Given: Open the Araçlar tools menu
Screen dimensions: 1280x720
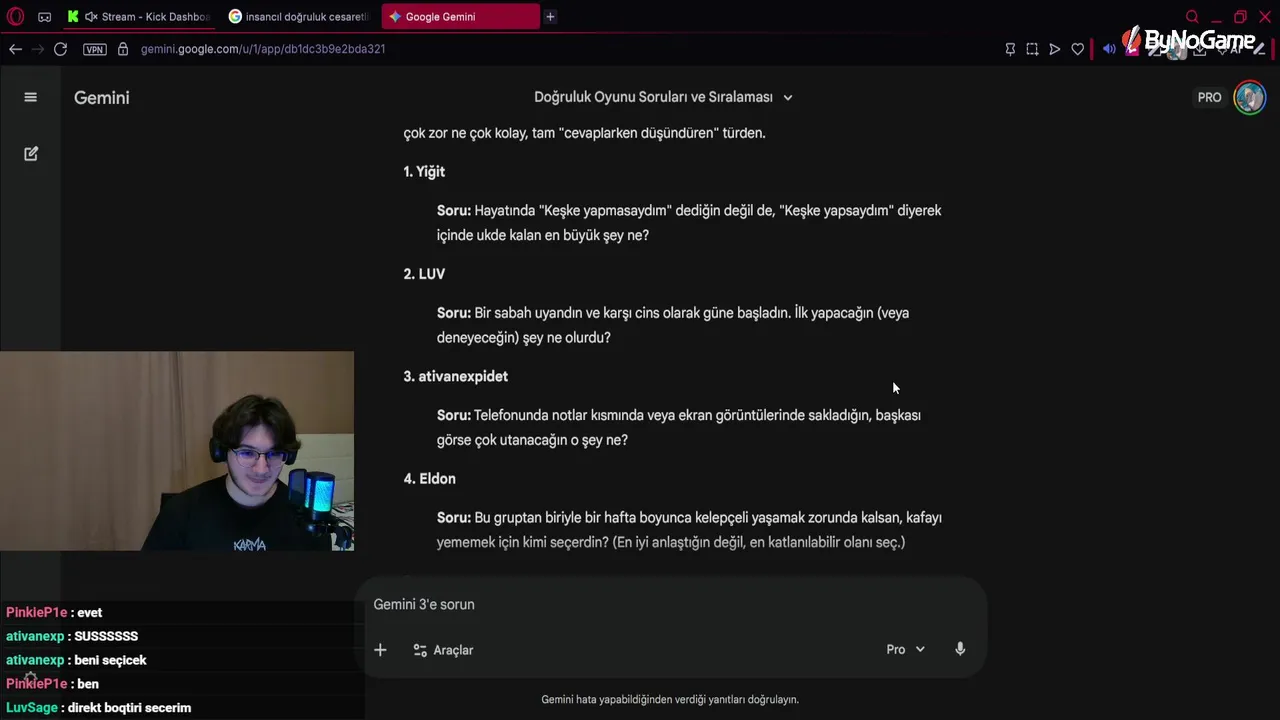Looking at the screenshot, I should click(x=443, y=650).
